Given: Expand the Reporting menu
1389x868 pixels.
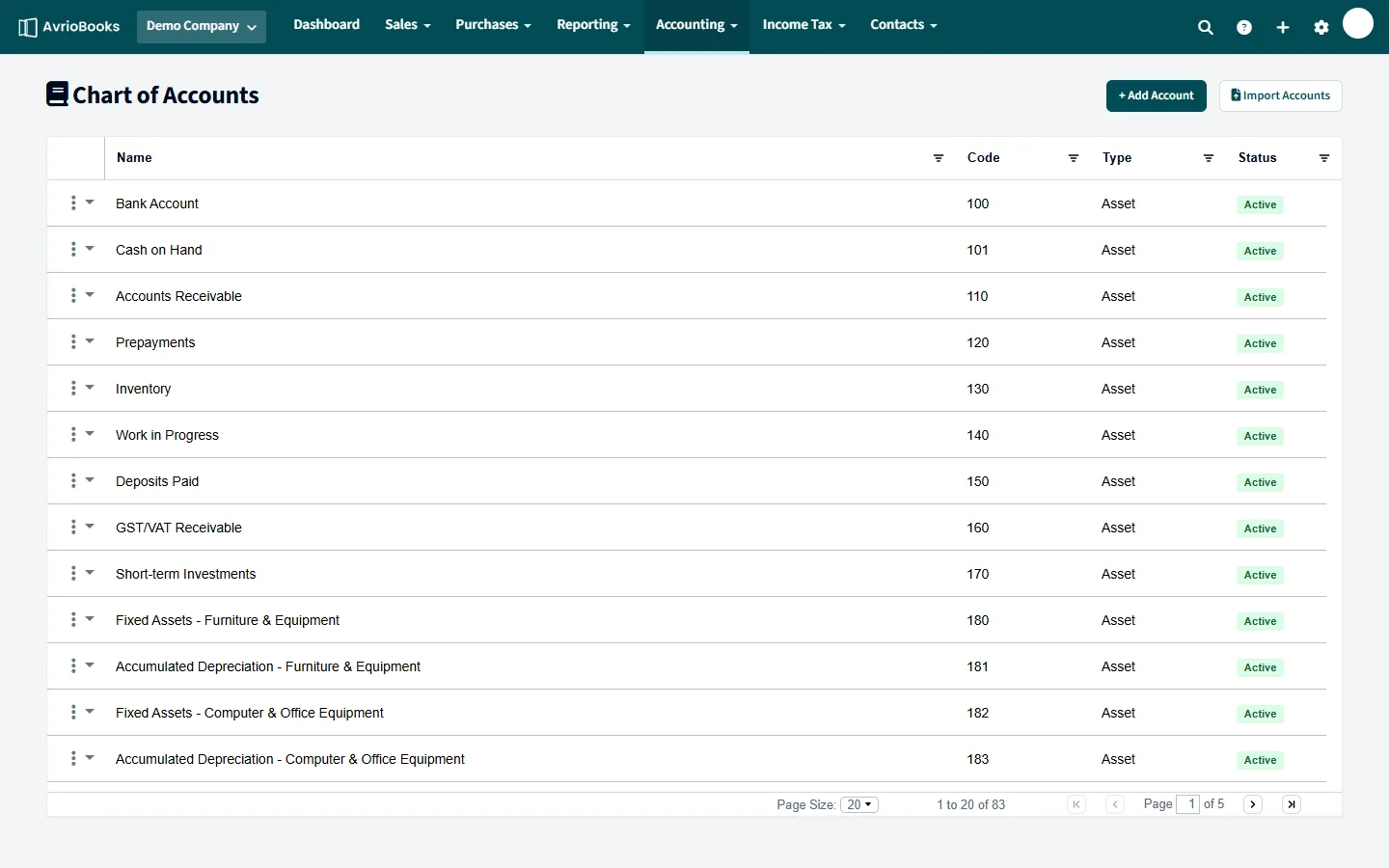Looking at the screenshot, I should (593, 25).
